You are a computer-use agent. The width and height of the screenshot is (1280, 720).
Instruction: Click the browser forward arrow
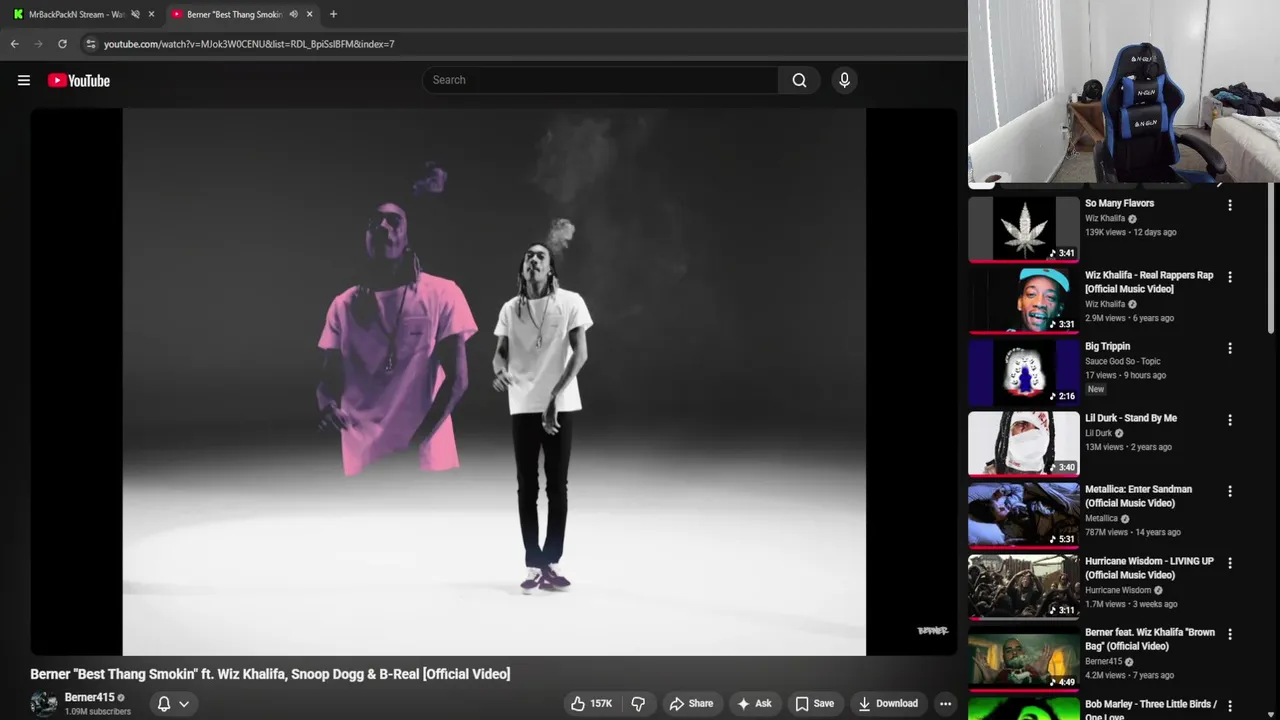point(38,44)
